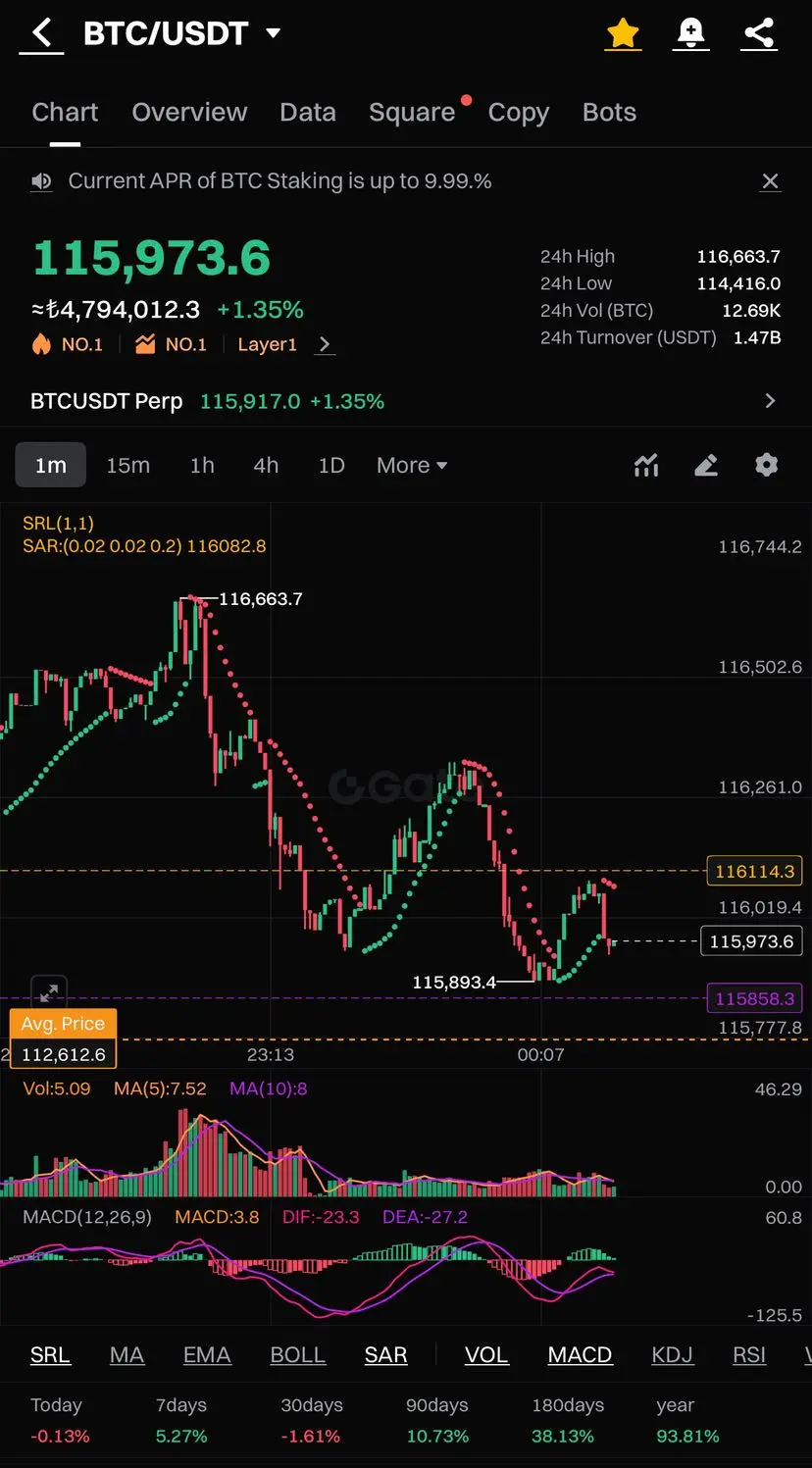
Task: Toggle the MA indicator
Action: (127, 1355)
